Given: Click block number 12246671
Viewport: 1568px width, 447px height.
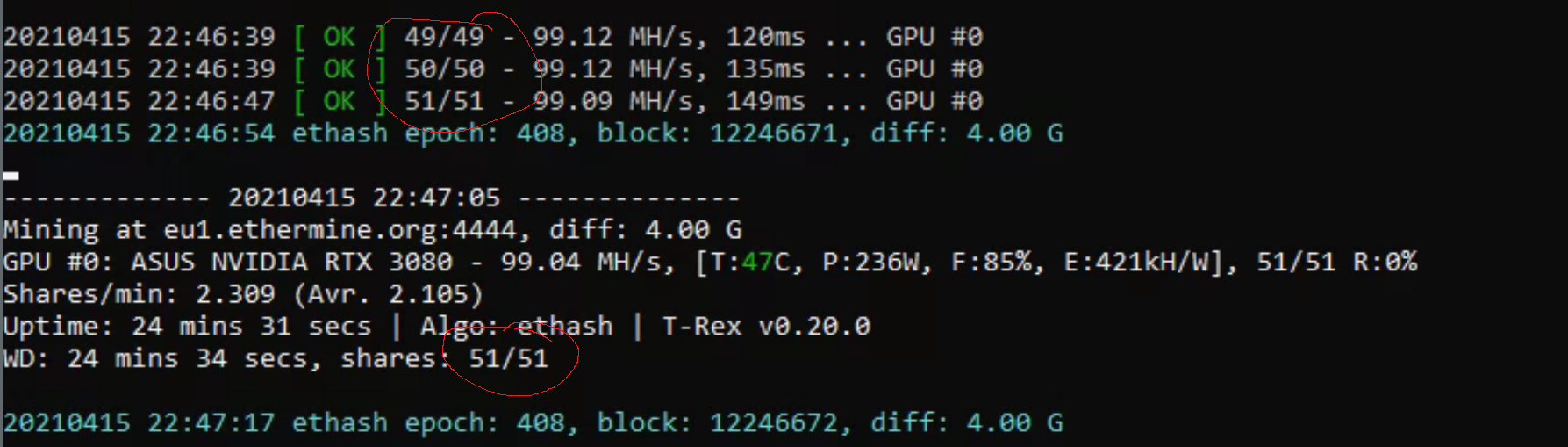Looking at the screenshot, I should pyautogui.click(x=773, y=133).
